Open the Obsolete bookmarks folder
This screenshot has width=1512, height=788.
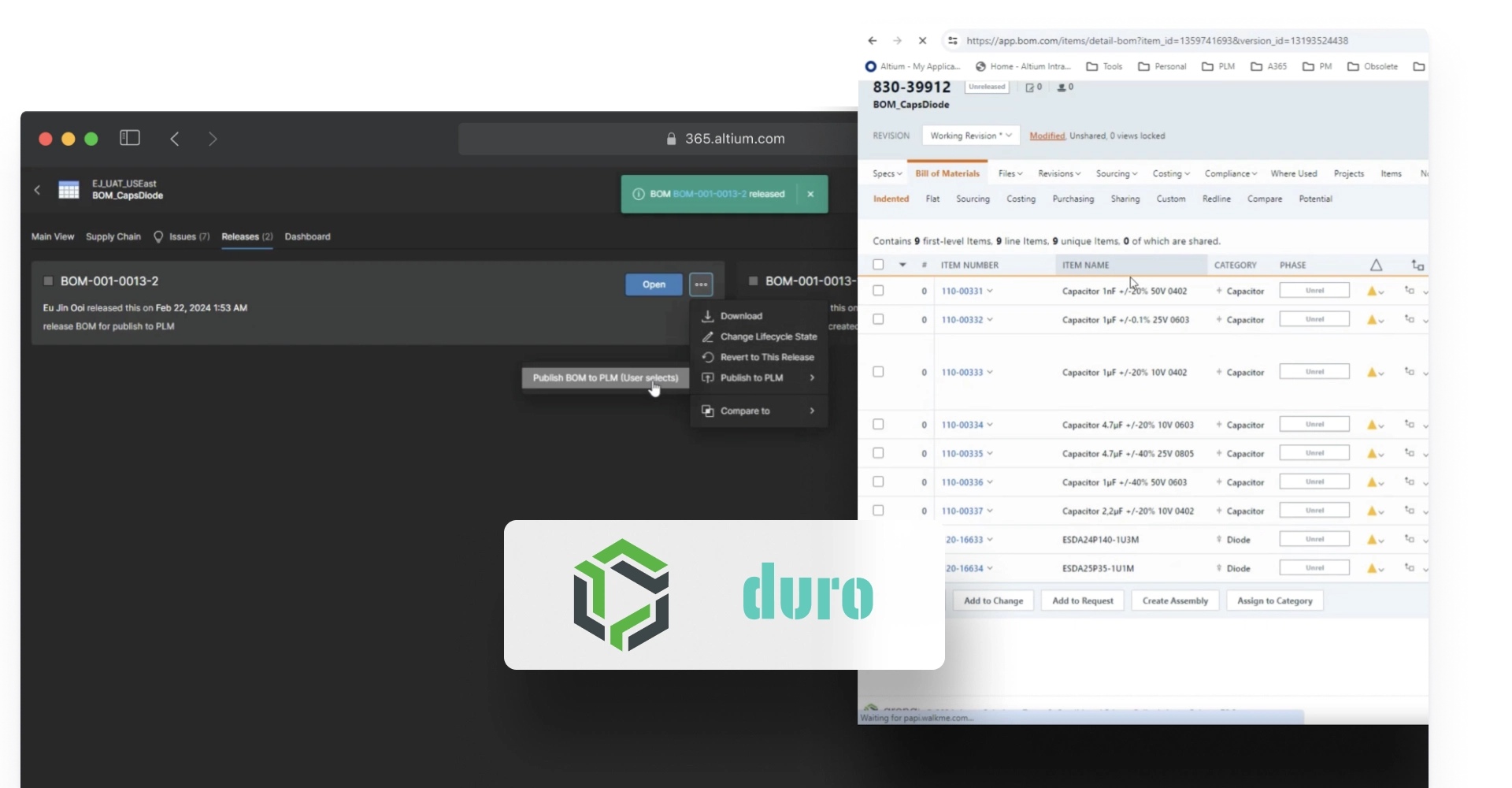(1373, 66)
